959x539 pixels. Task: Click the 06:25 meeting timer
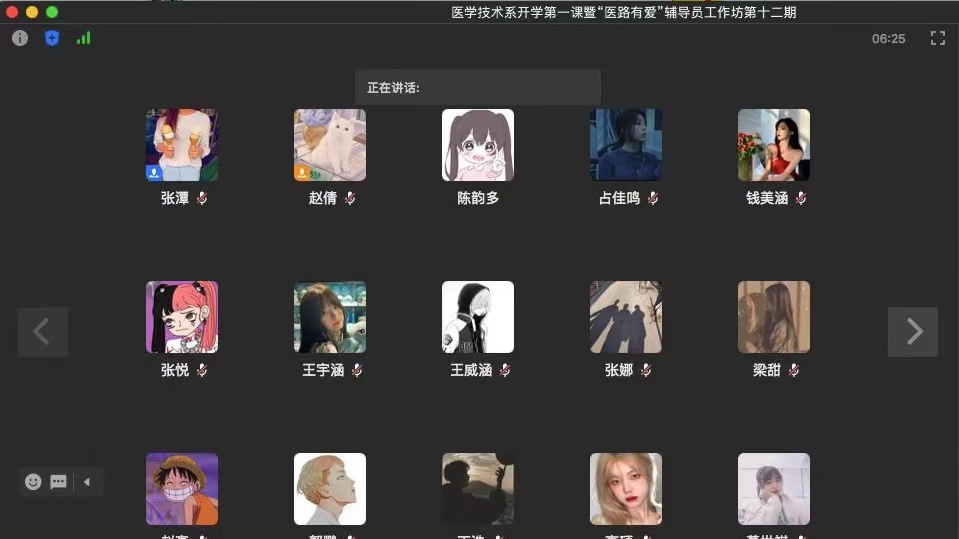[888, 38]
